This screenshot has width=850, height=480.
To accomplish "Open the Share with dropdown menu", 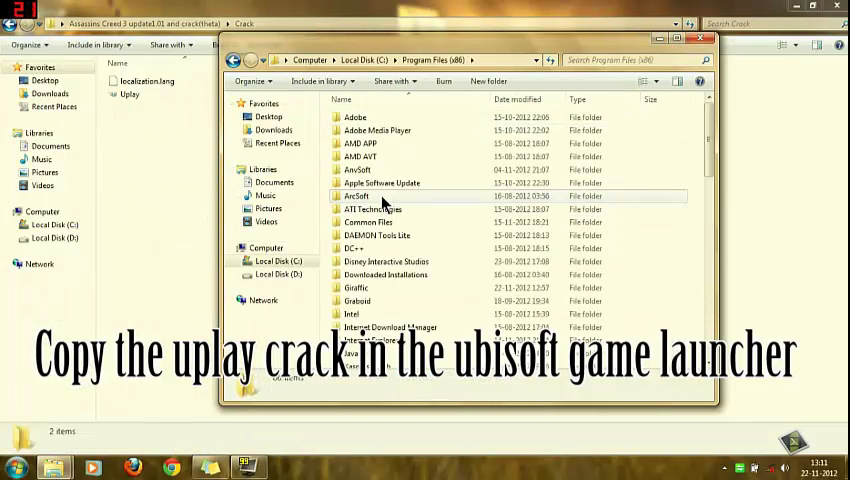I will (x=395, y=81).
